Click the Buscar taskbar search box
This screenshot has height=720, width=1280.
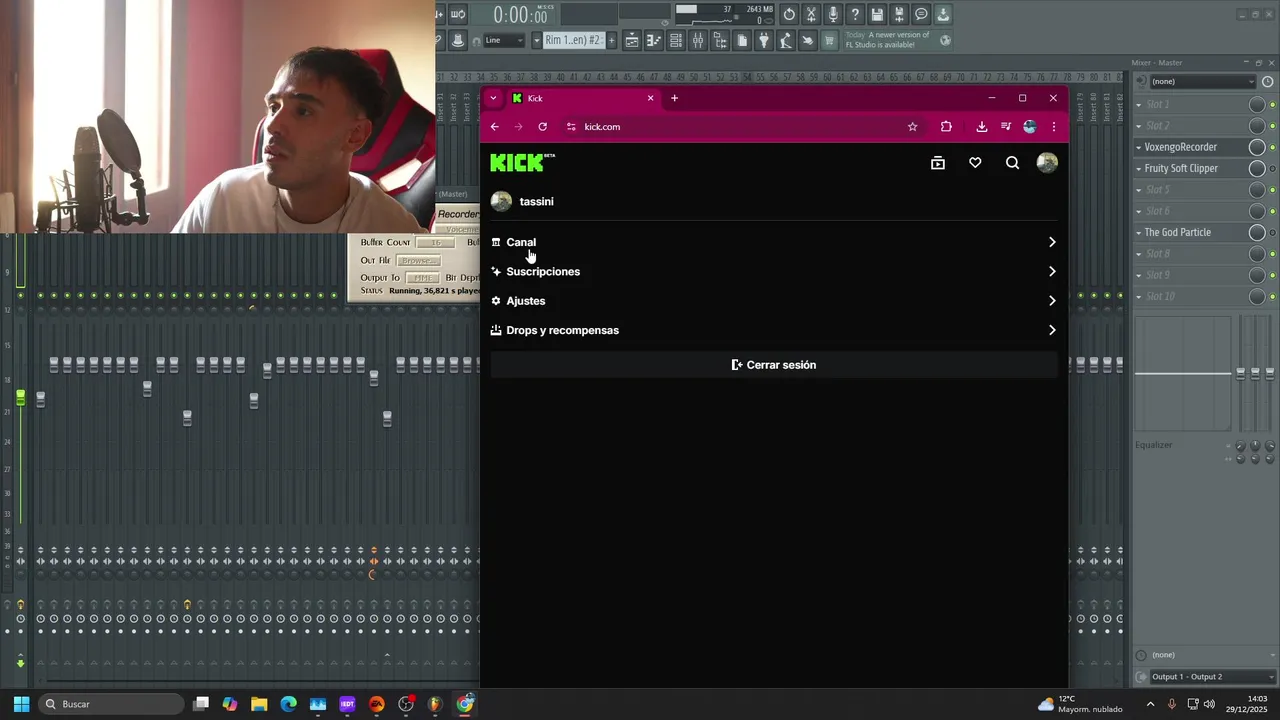click(x=112, y=704)
